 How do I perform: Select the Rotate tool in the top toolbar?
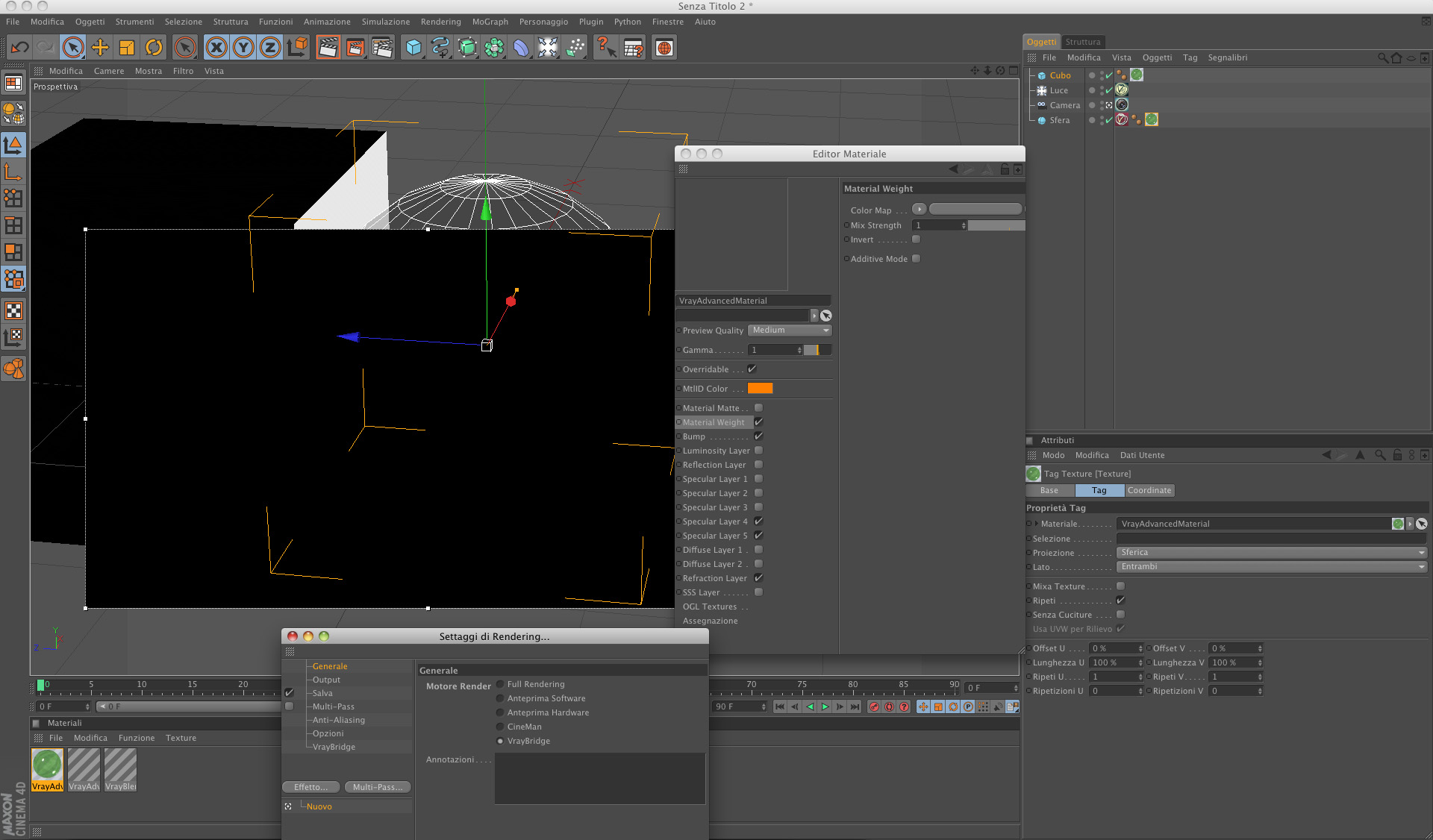(x=154, y=48)
